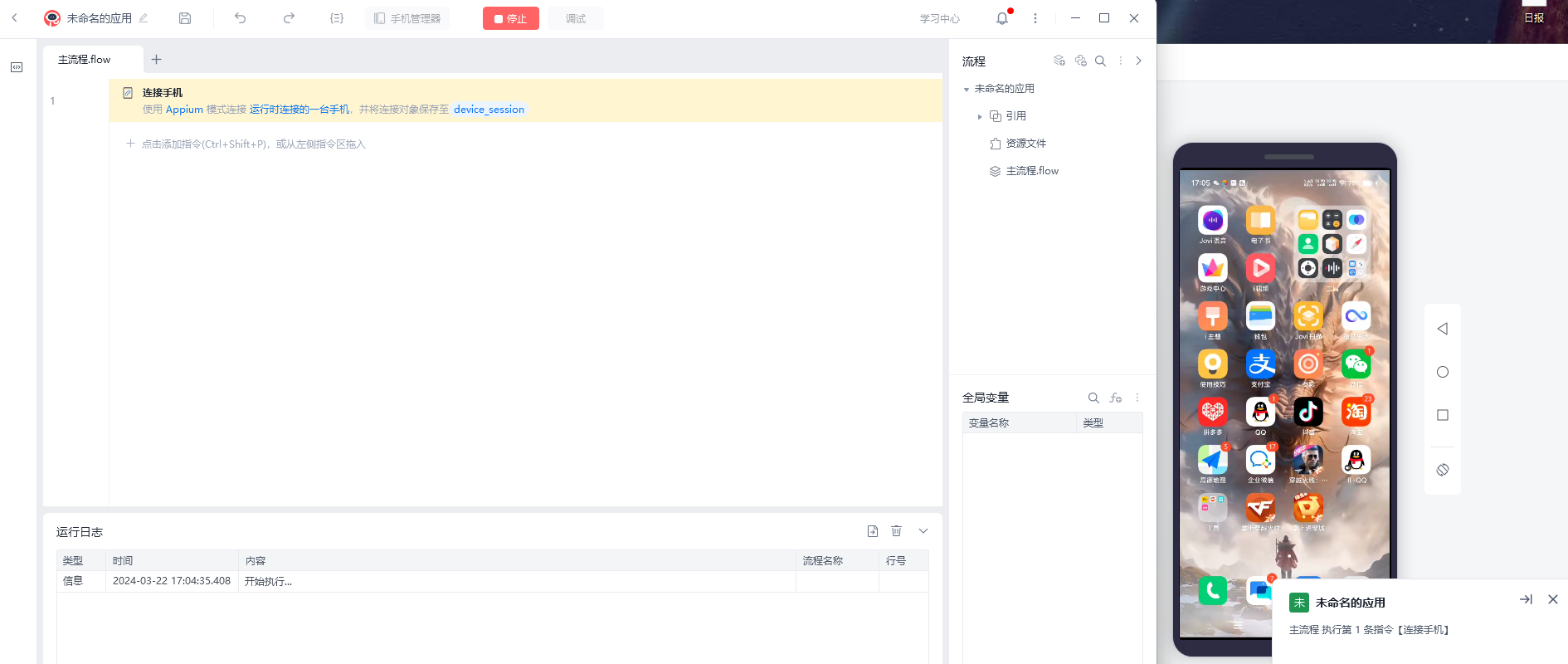Click the device_session variable link
The image size is (1568, 664).
489,110
